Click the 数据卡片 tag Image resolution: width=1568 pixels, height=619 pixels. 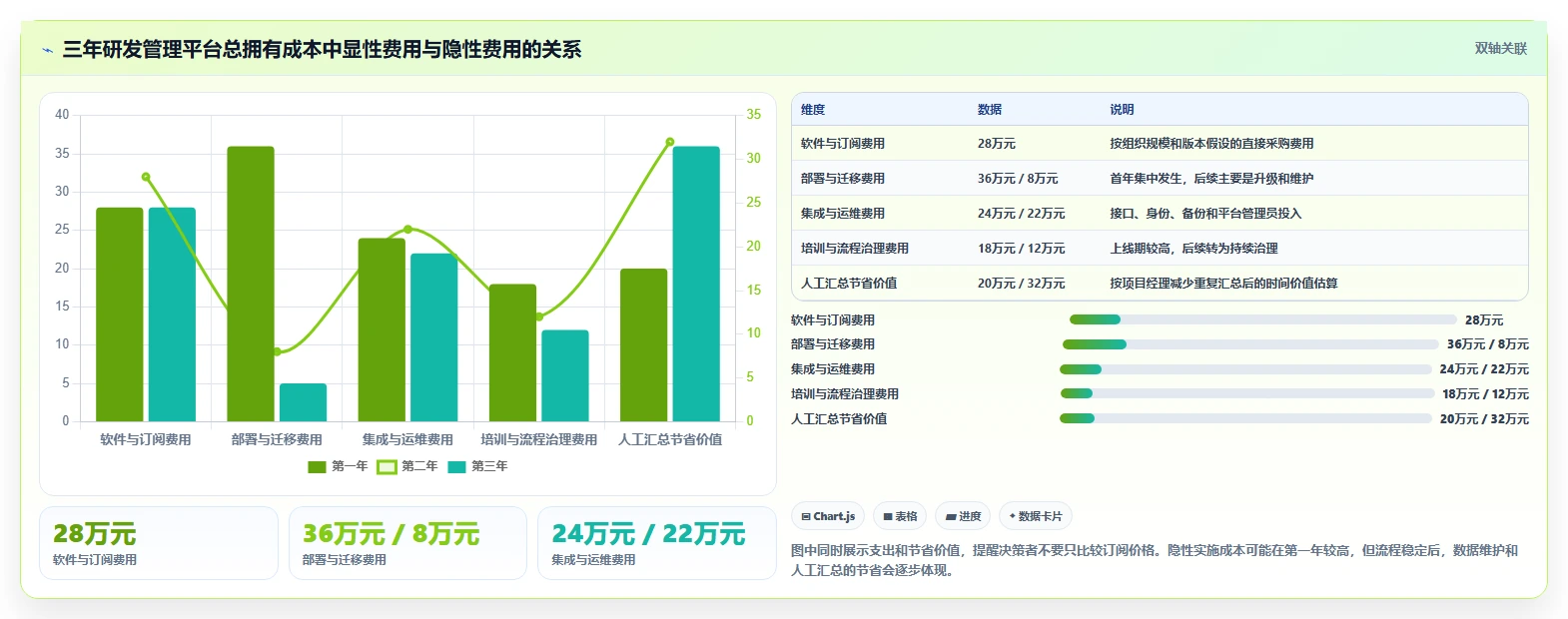tap(1036, 516)
